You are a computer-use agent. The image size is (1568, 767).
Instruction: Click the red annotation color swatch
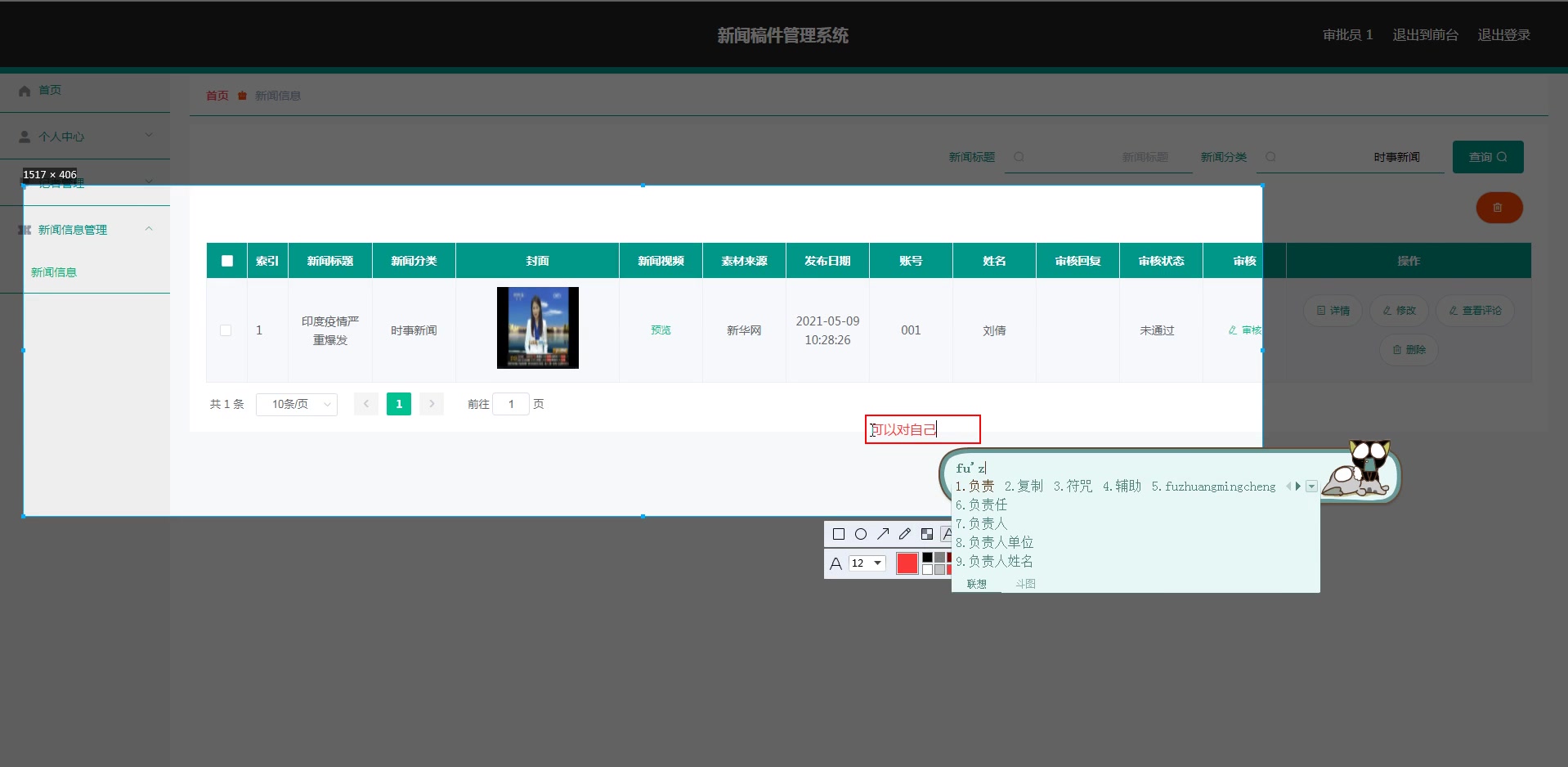[907, 563]
